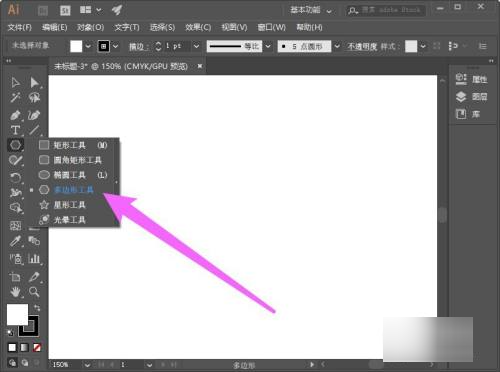Open the column graph tool

[x=34, y=259]
